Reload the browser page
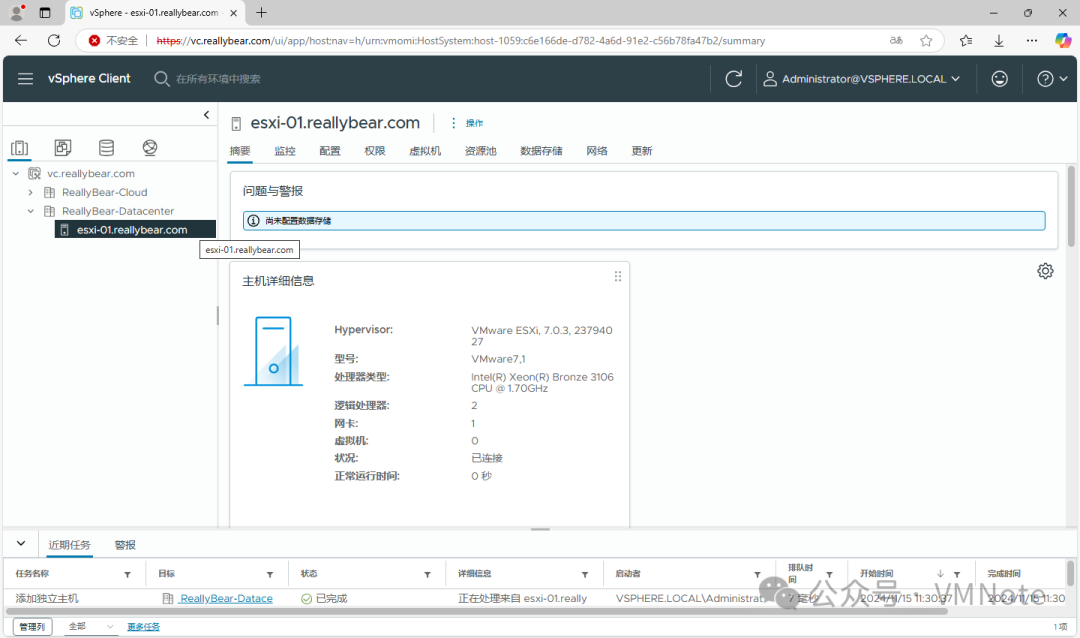 [x=54, y=41]
